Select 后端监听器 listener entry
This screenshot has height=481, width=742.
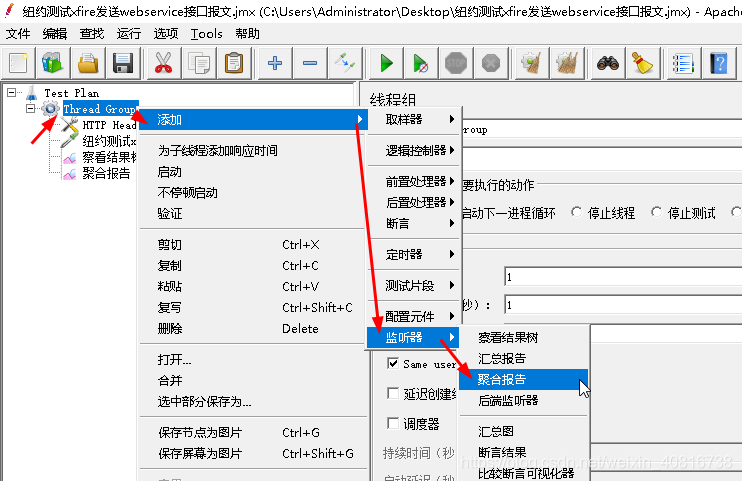[x=523, y=401]
